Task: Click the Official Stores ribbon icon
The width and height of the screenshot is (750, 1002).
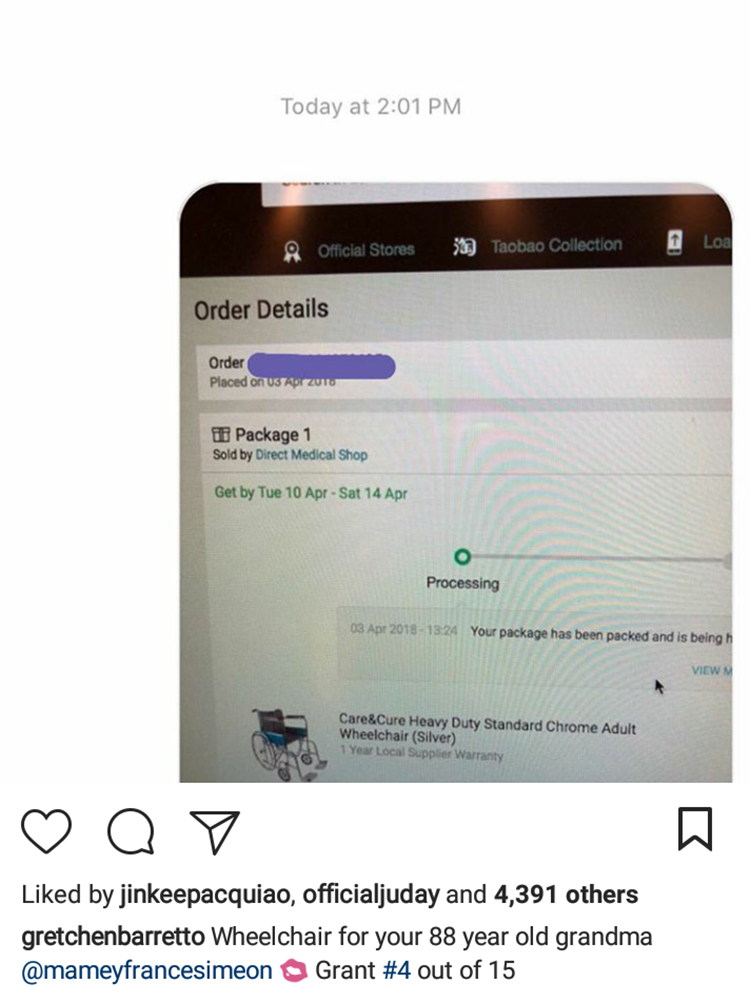Action: [292, 251]
